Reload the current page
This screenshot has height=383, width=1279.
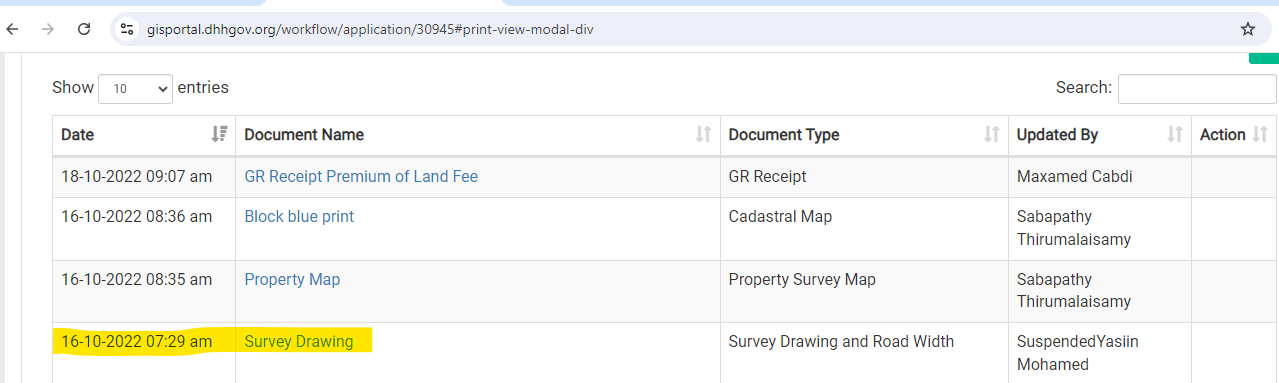click(x=84, y=29)
